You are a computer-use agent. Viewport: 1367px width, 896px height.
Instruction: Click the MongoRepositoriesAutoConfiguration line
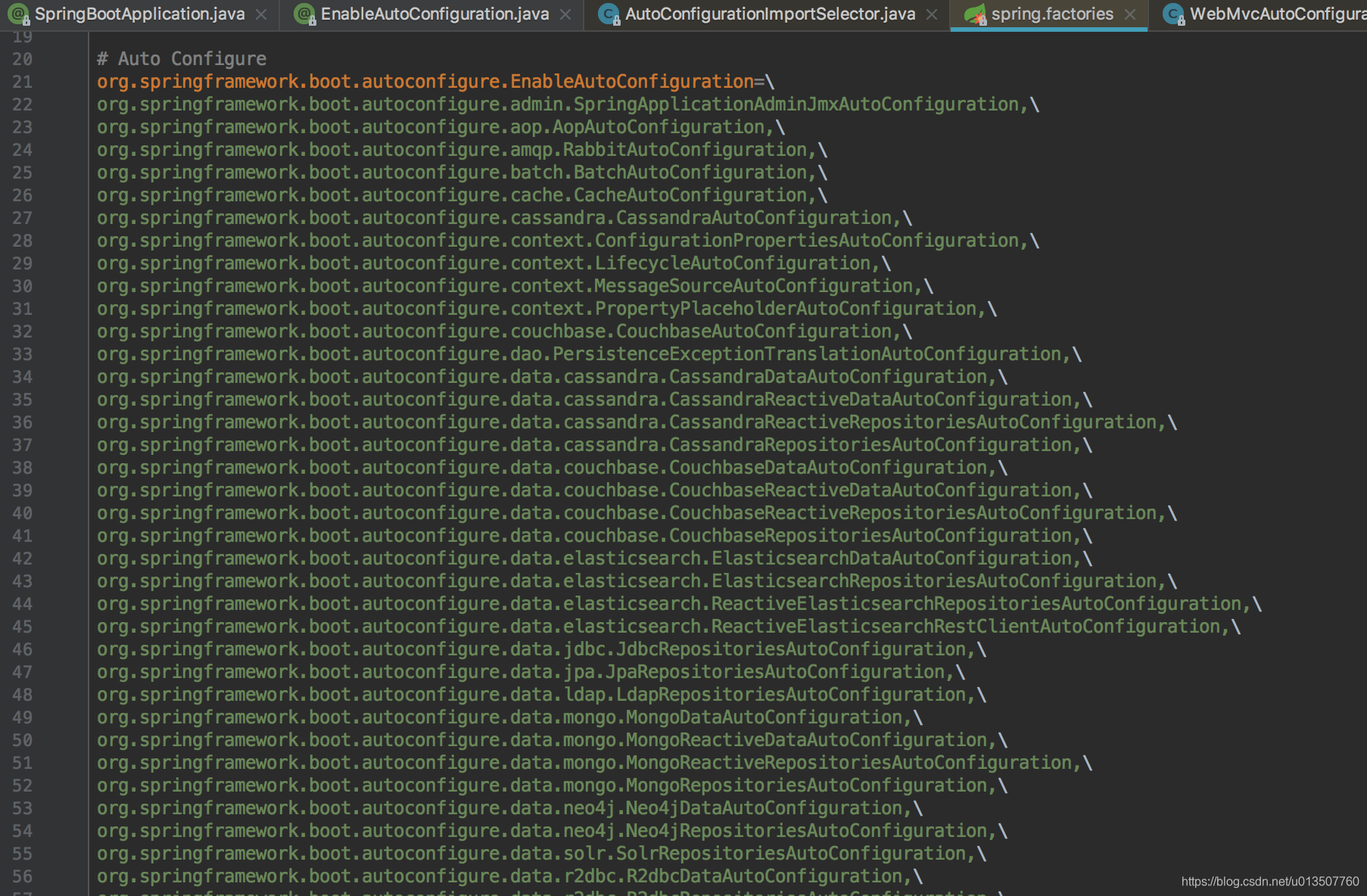pos(552,786)
